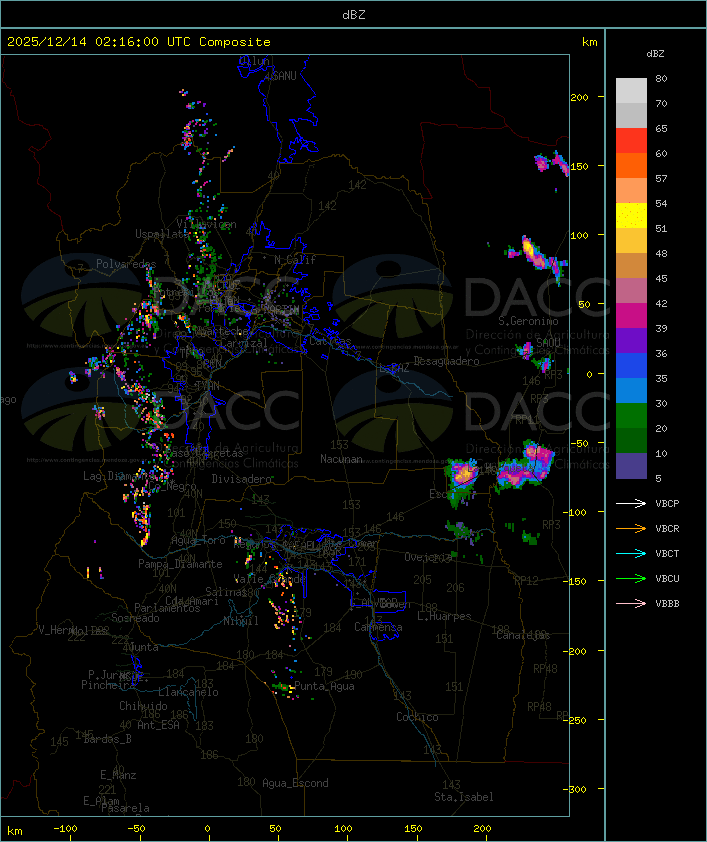The width and height of the screenshot is (707, 842).
Task: Click the Llancanelo place label
Action: click(x=188, y=692)
